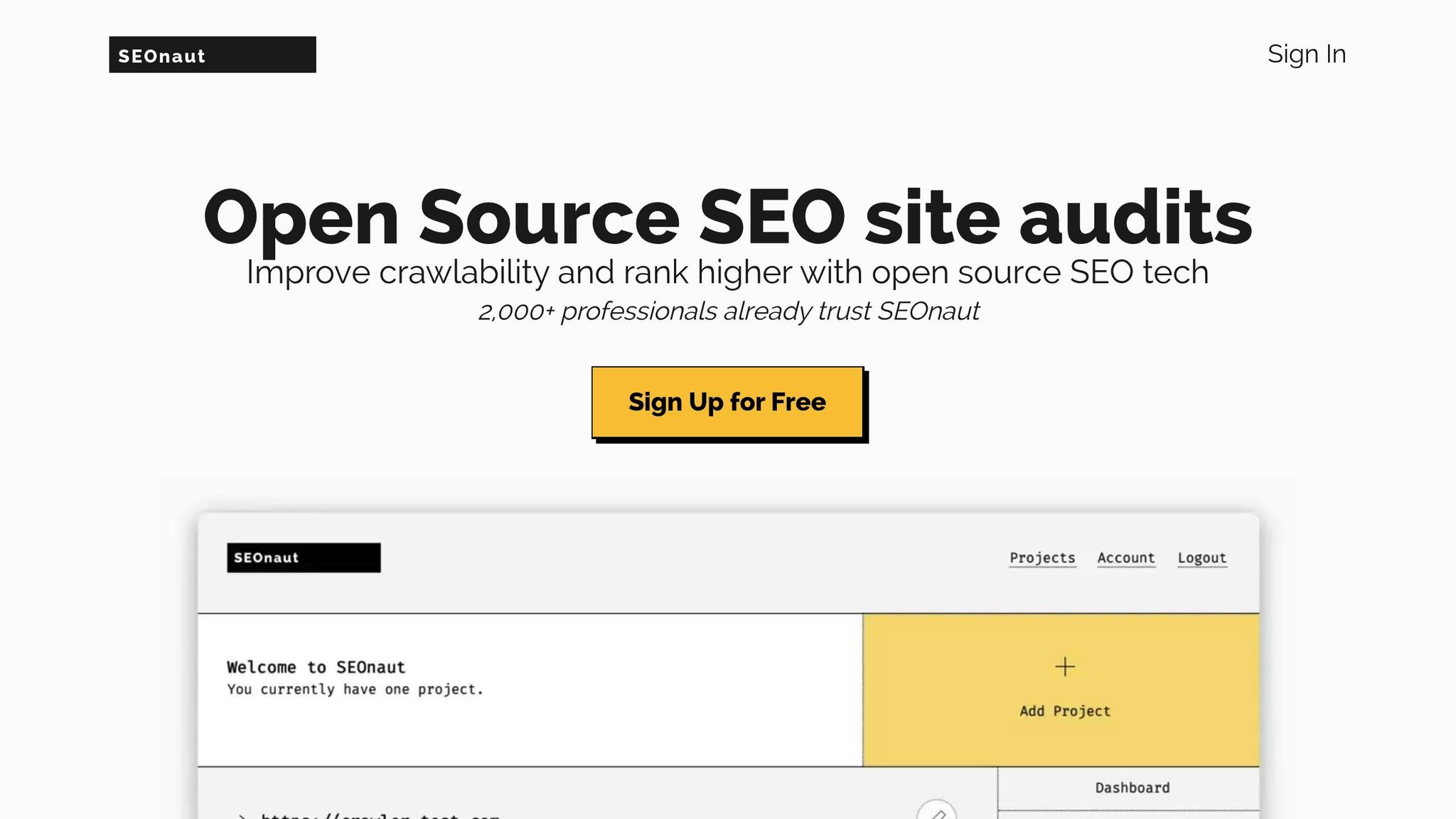Click the pencil edit icon for the project
The image size is (1456, 819).
936,814
